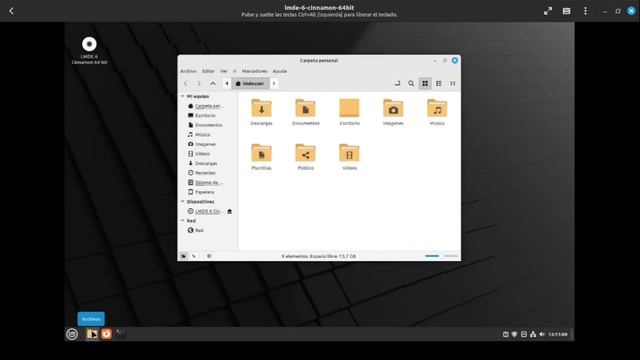Switch to icon view

click(x=425, y=83)
